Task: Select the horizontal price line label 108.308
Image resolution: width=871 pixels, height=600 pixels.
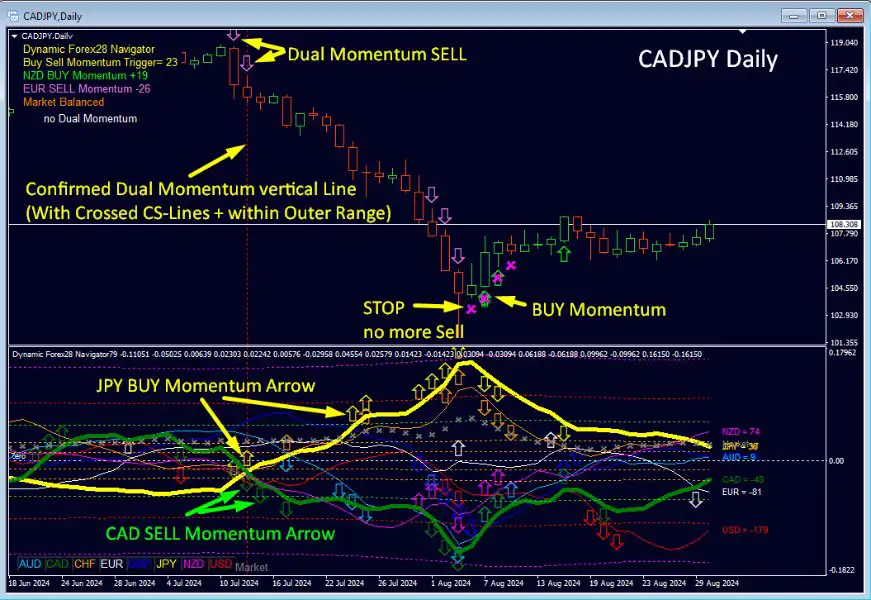Action: pyautogui.click(x=845, y=225)
